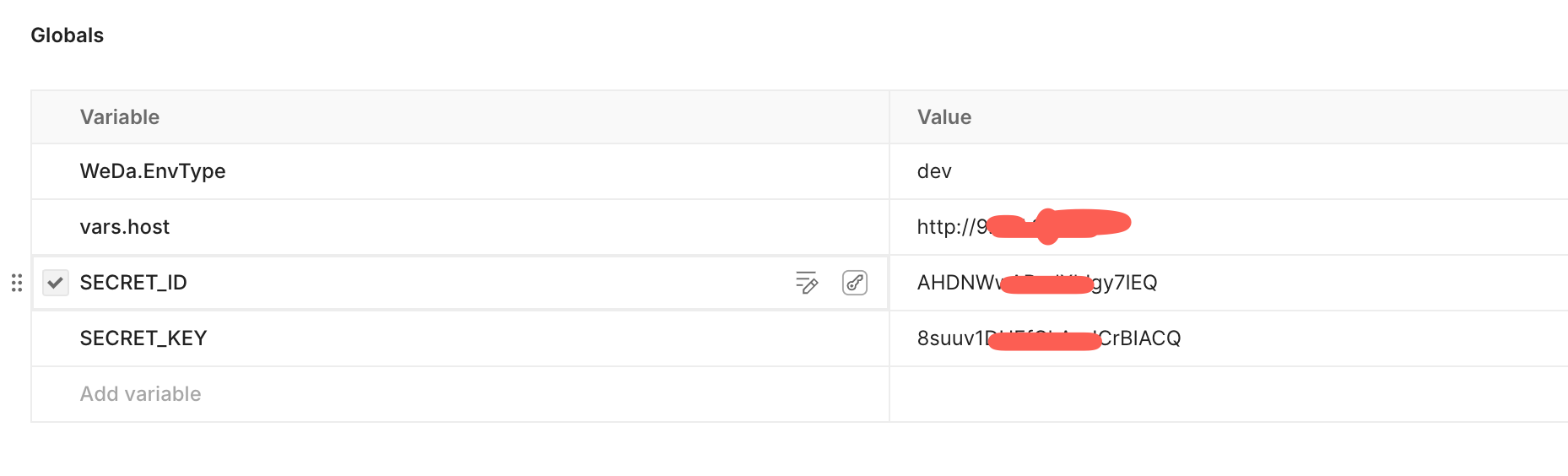Uncheck the SECRET_ID variable checkbox
This screenshot has height=476, width=1568.
click(56, 283)
